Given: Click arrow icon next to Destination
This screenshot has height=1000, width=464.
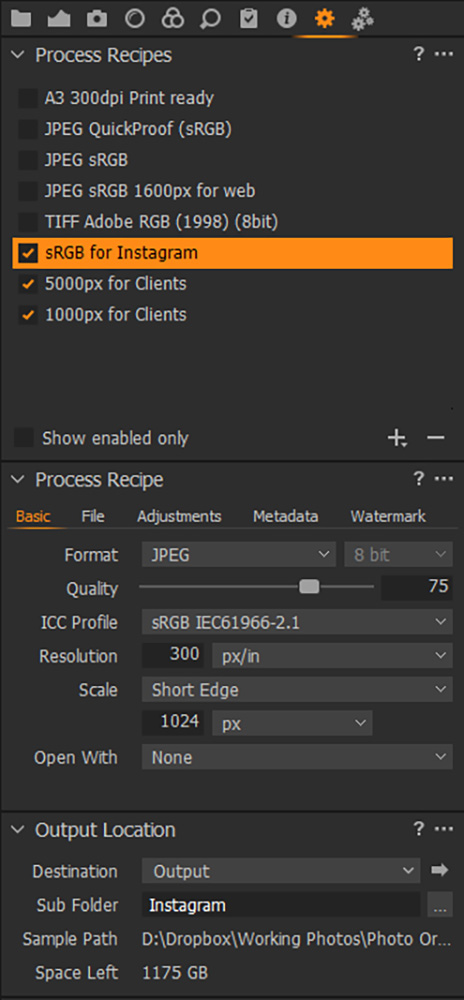Looking at the screenshot, I should point(440,870).
